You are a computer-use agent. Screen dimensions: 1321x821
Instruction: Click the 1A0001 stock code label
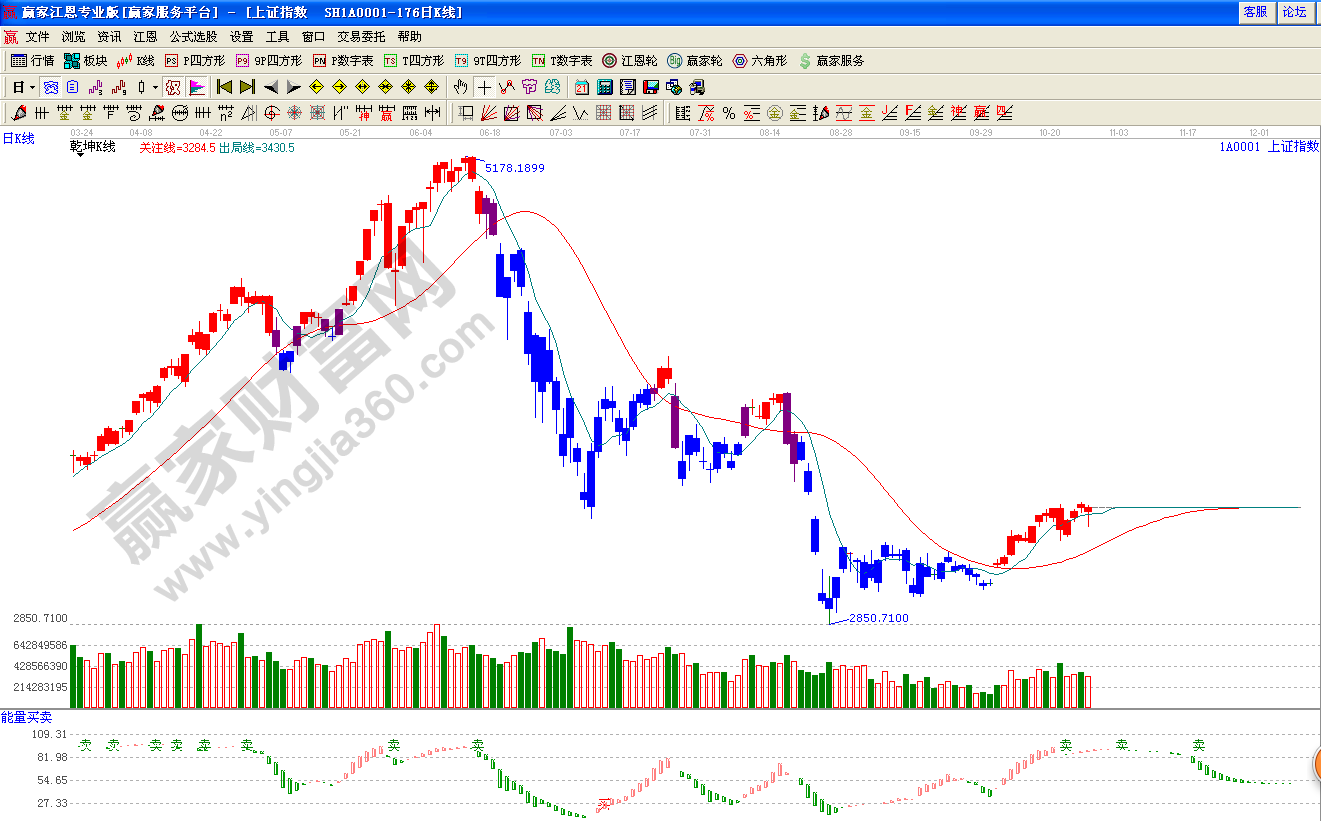tap(1240, 147)
